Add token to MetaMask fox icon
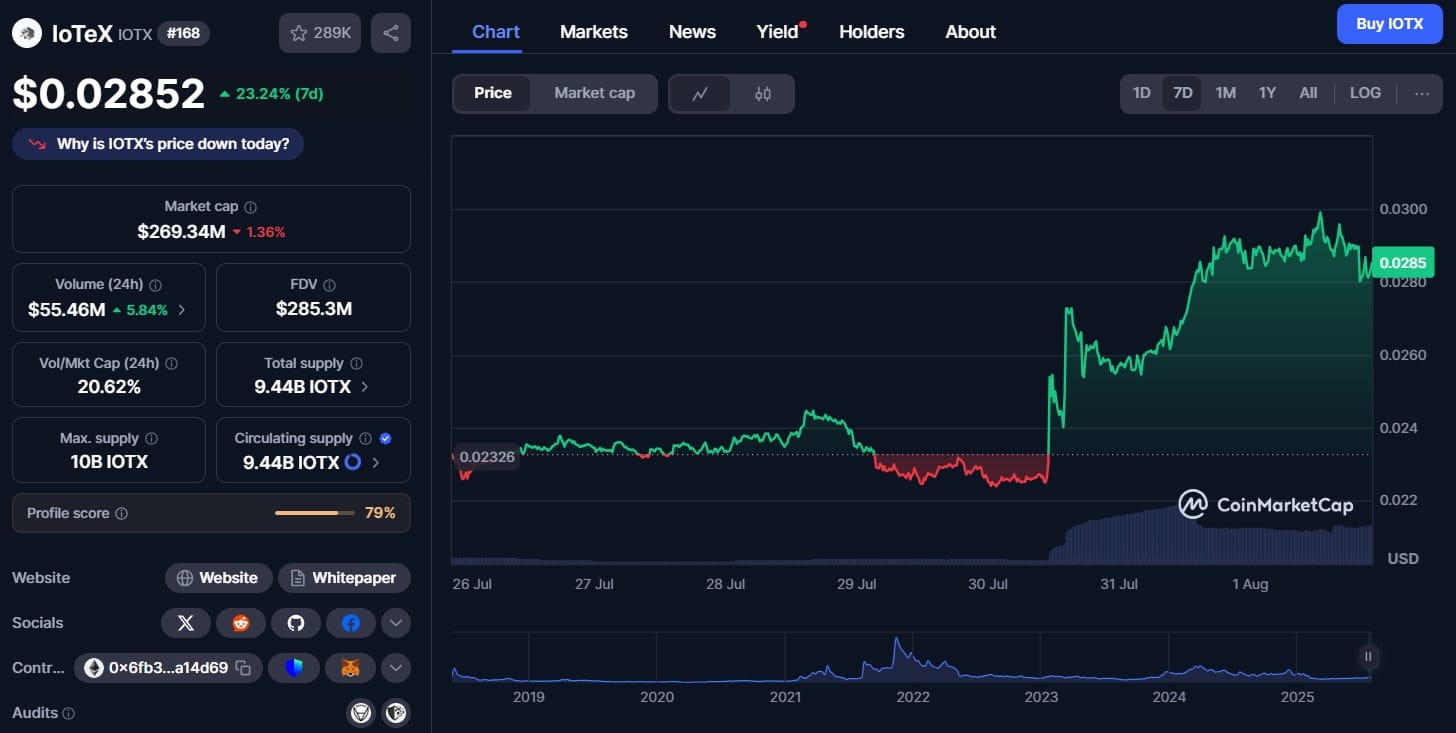Image resolution: width=1456 pixels, height=733 pixels. point(350,668)
